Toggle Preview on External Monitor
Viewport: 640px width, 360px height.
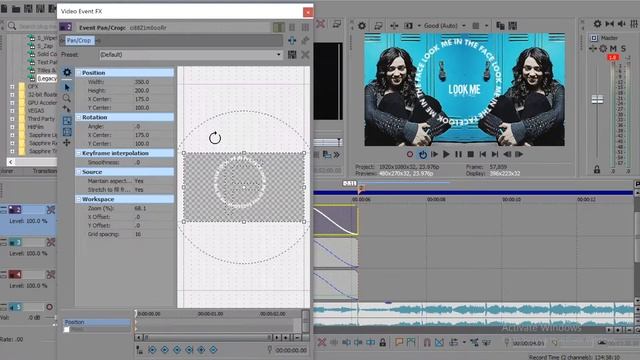coord(378,26)
